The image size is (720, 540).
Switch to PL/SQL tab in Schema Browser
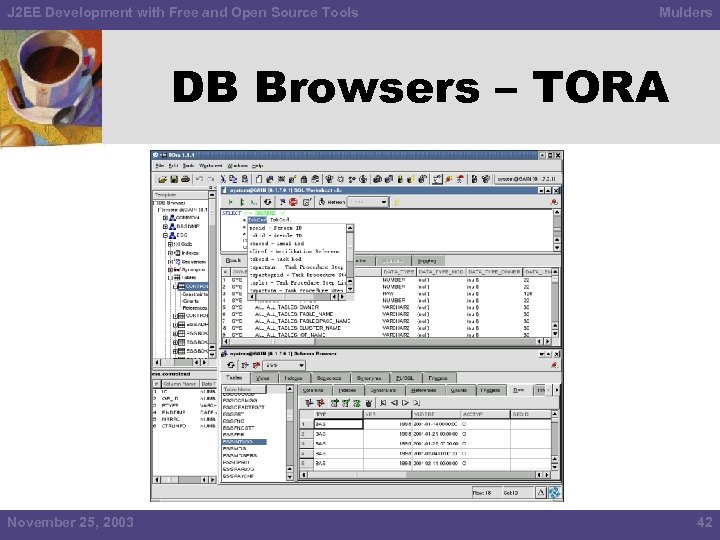405,378
